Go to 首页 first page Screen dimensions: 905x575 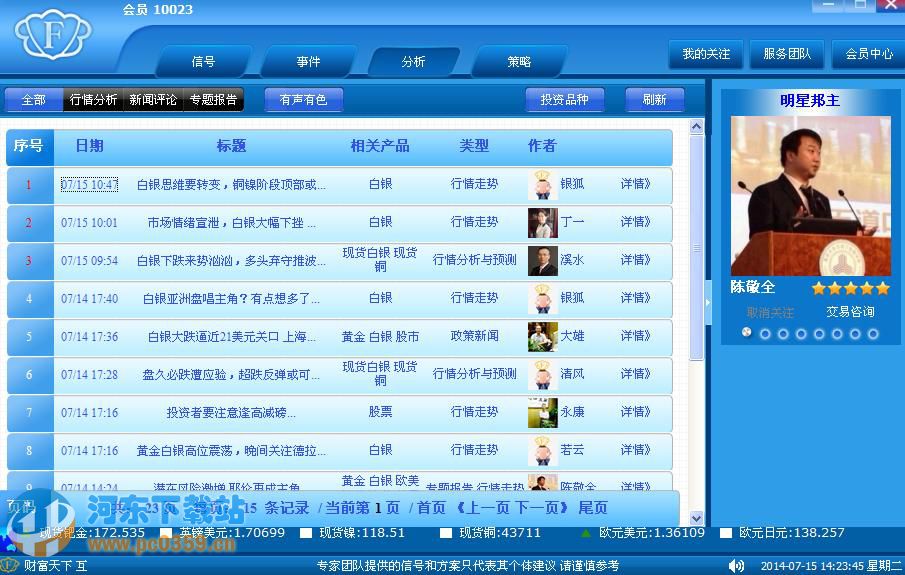431,508
